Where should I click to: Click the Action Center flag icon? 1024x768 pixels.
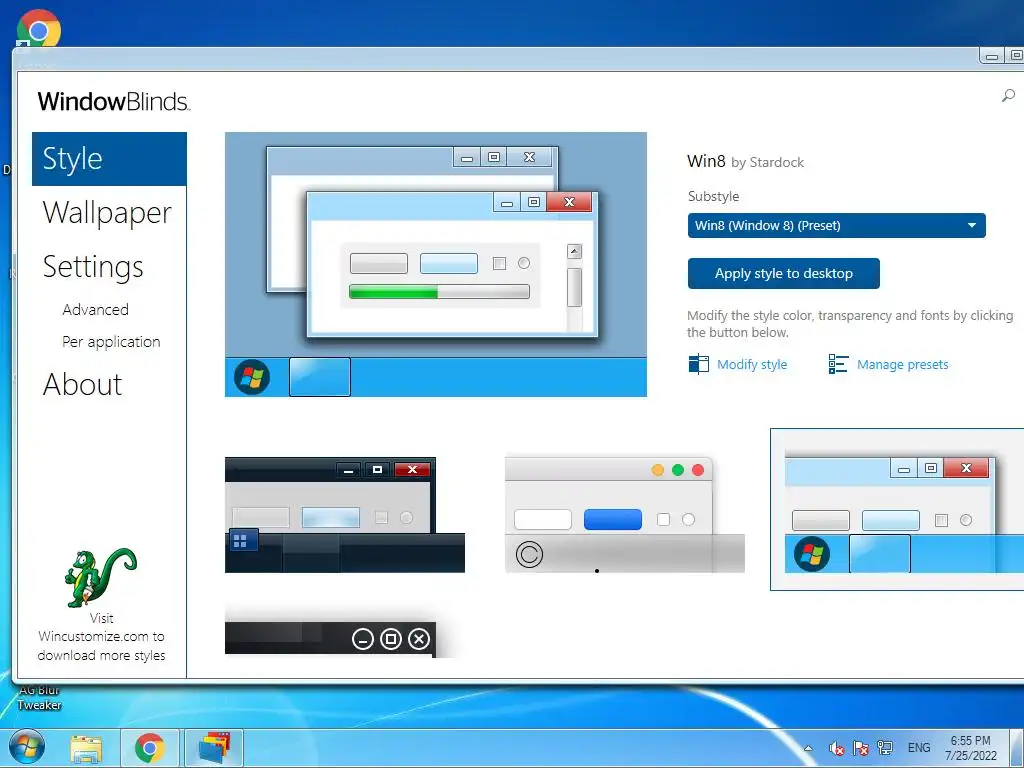click(x=861, y=748)
